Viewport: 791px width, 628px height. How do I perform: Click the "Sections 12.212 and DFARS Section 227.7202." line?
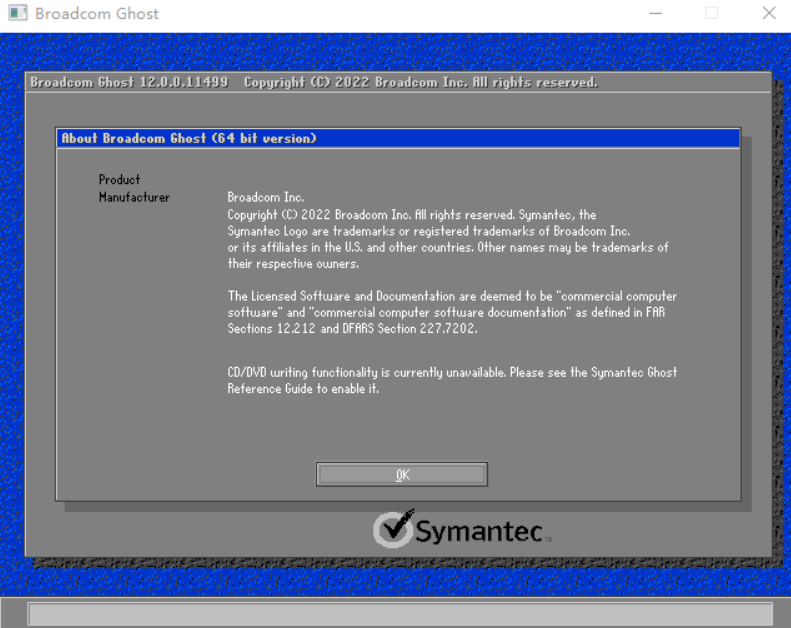pyautogui.click(x=352, y=328)
